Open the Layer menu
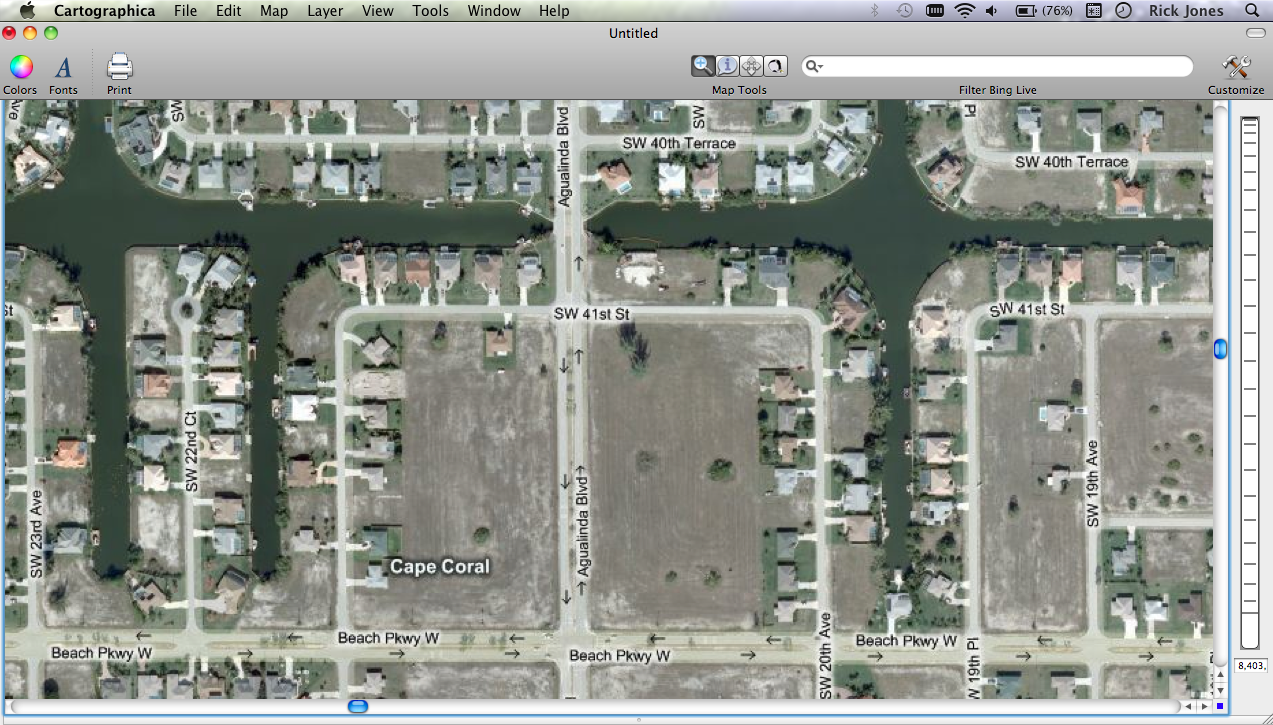The image size is (1273, 725). click(324, 11)
